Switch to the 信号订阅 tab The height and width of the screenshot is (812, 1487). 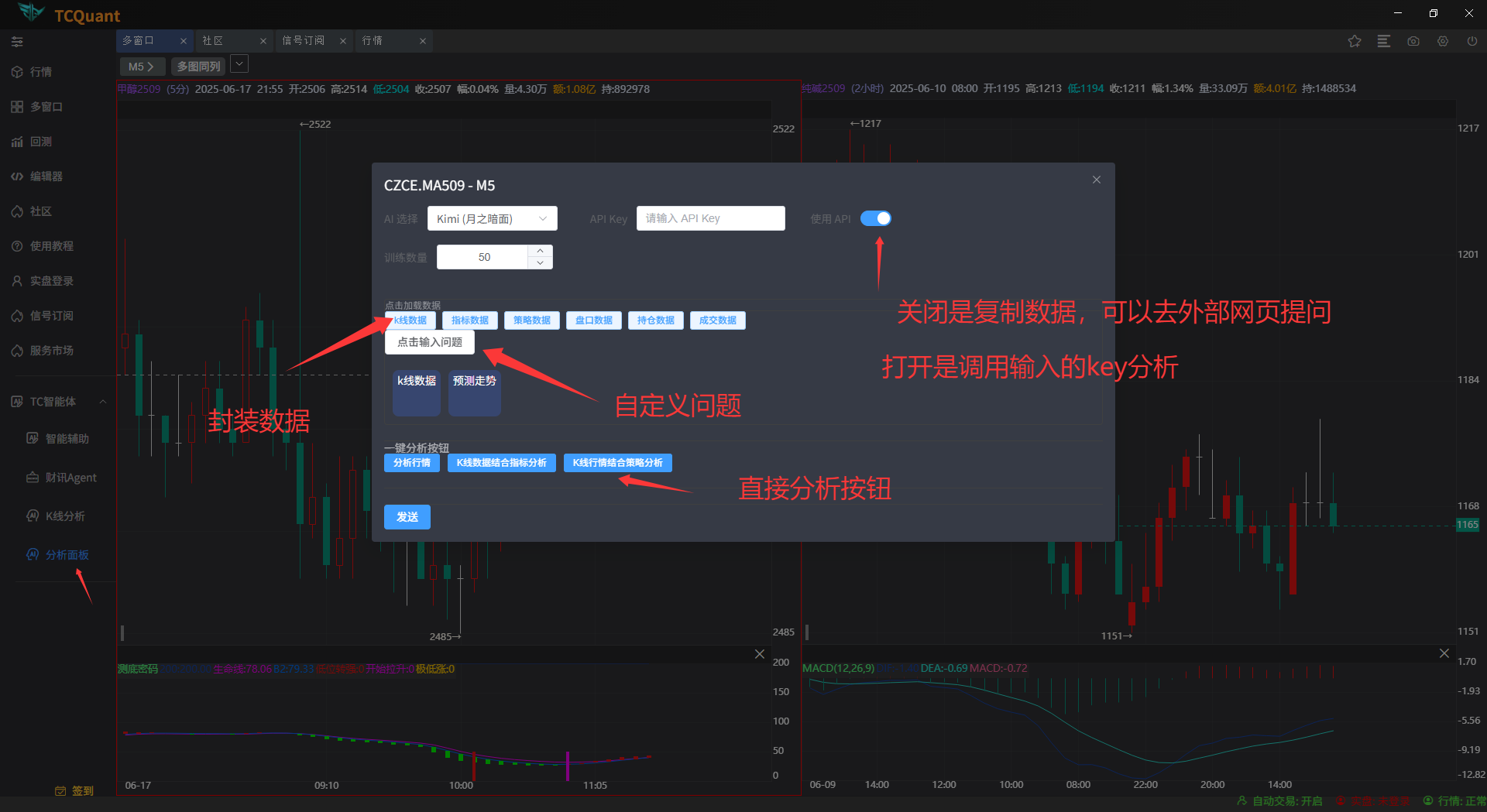303,41
